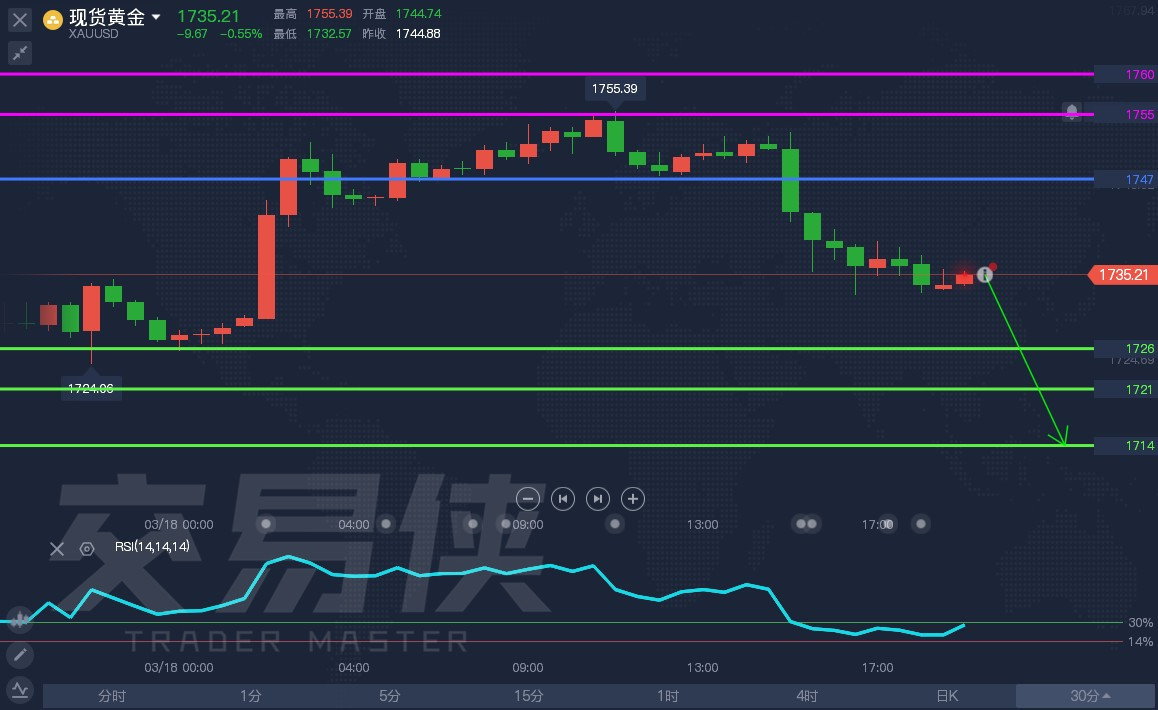The image size is (1158, 710).
Task: Switch to 15分 timeframe tab
Action: 528,696
